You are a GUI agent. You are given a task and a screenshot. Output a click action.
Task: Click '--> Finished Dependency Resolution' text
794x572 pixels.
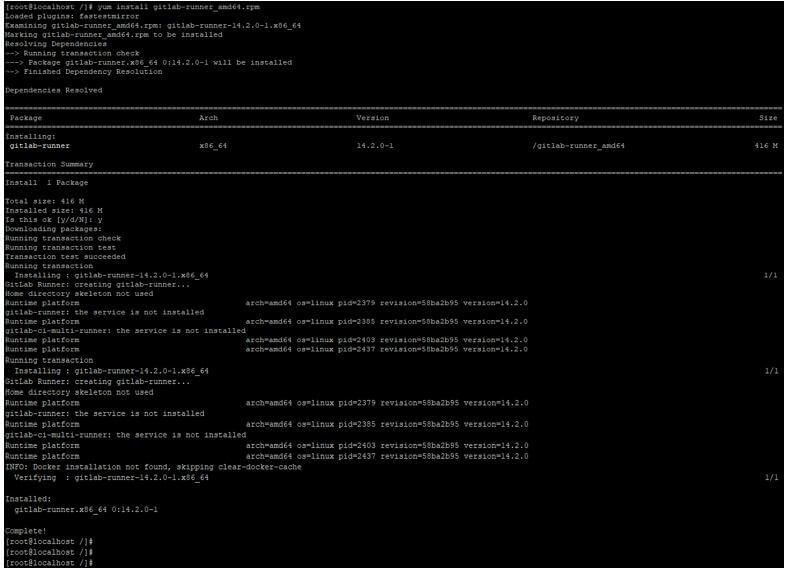(84, 72)
